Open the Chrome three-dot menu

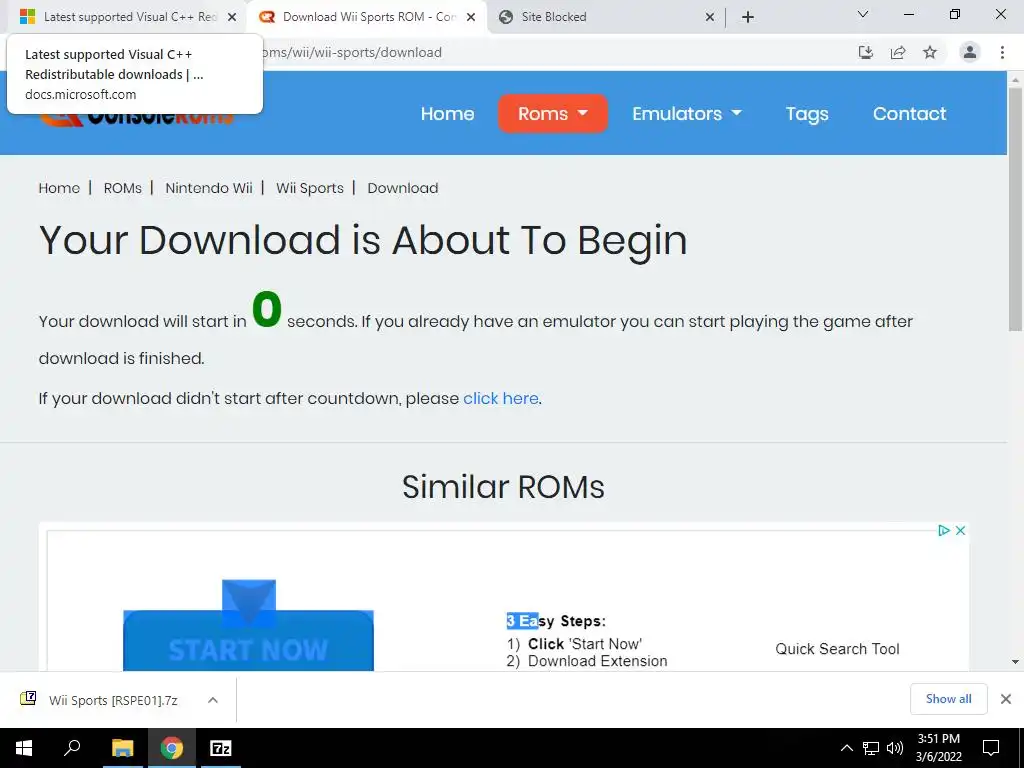pyautogui.click(x=1002, y=52)
